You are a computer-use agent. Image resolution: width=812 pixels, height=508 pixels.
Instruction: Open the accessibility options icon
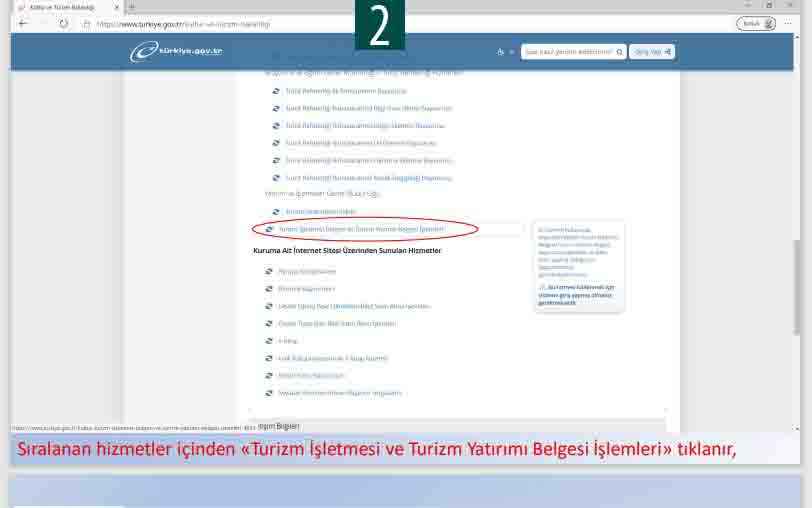(500, 52)
